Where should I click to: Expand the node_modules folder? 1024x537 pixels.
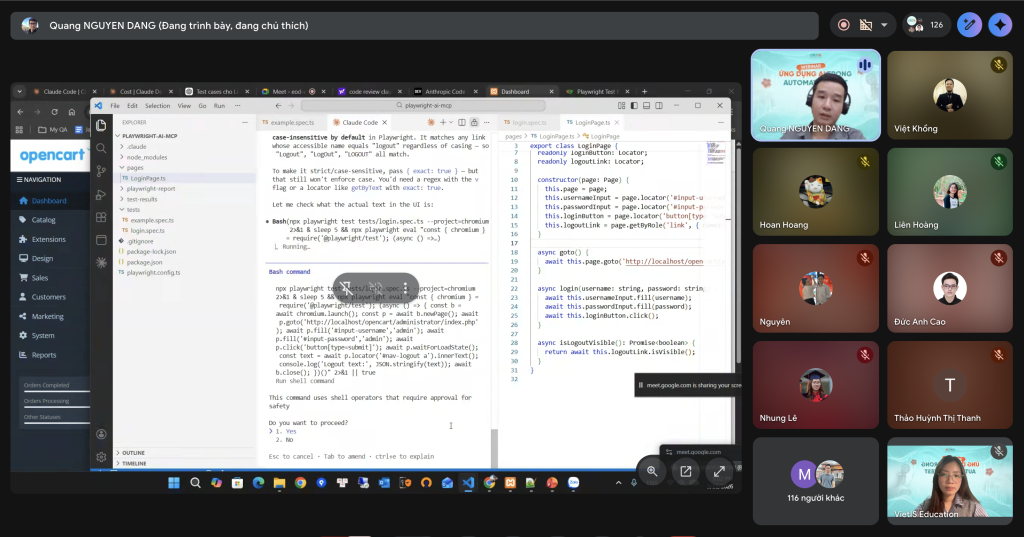[x=146, y=157]
